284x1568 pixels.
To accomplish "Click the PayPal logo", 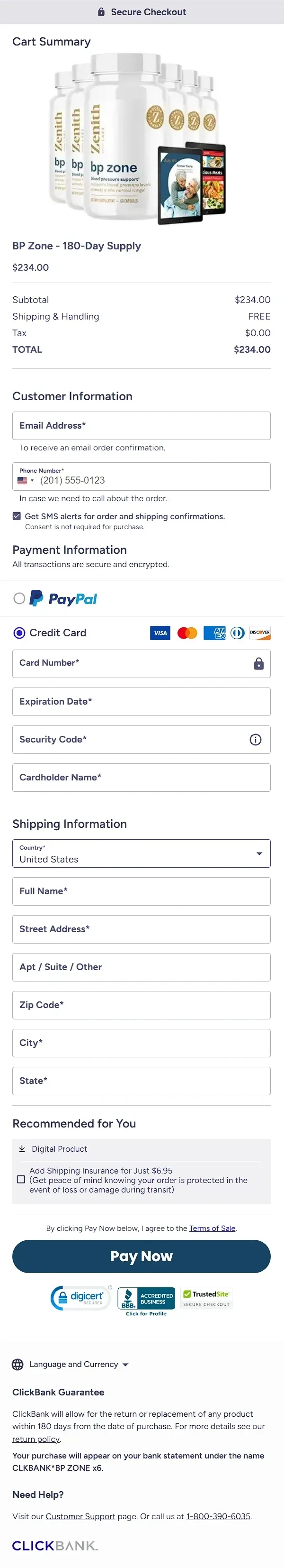I will click(64, 598).
